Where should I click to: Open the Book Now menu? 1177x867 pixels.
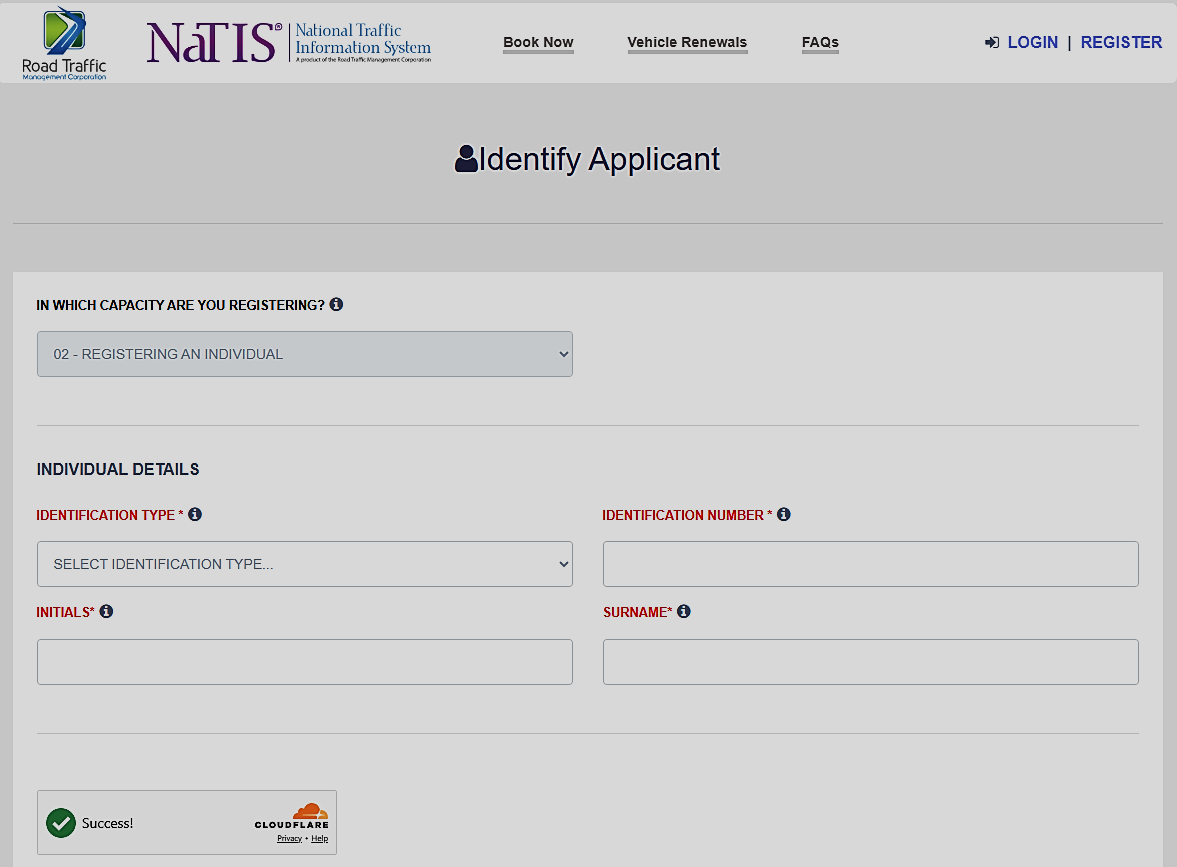tap(538, 43)
